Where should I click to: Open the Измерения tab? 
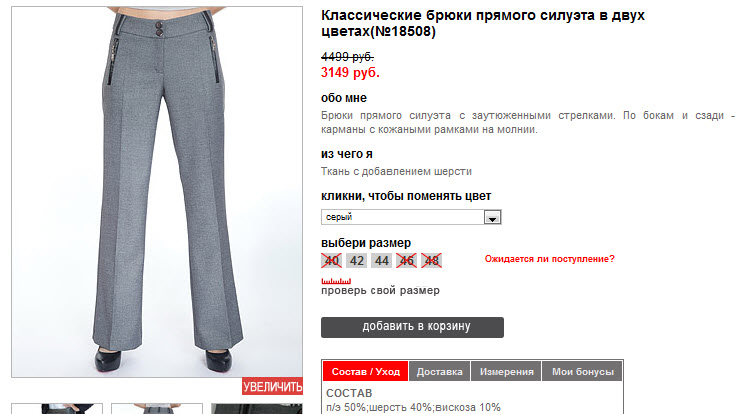[x=506, y=372]
